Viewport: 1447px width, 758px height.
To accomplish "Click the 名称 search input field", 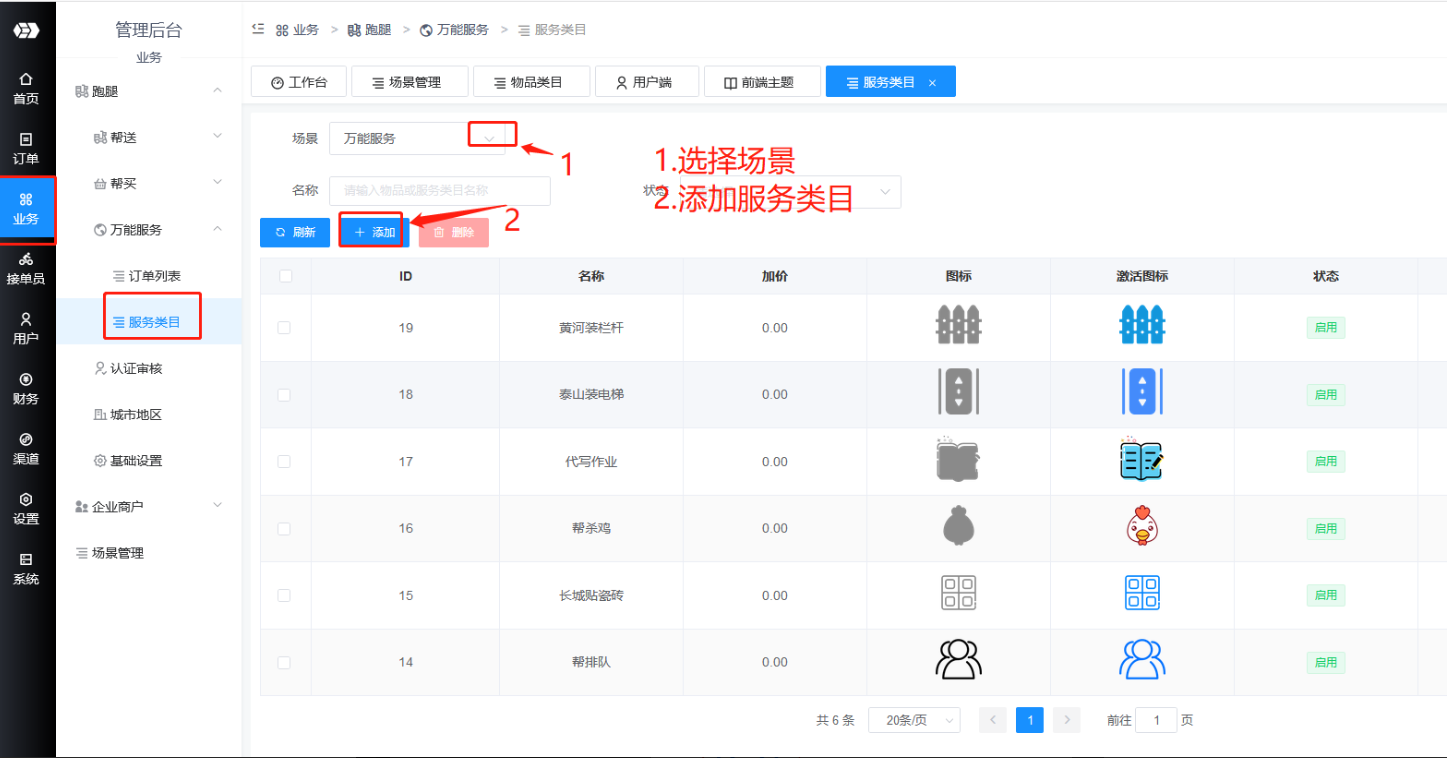I will pyautogui.click(x=439, y=191).
